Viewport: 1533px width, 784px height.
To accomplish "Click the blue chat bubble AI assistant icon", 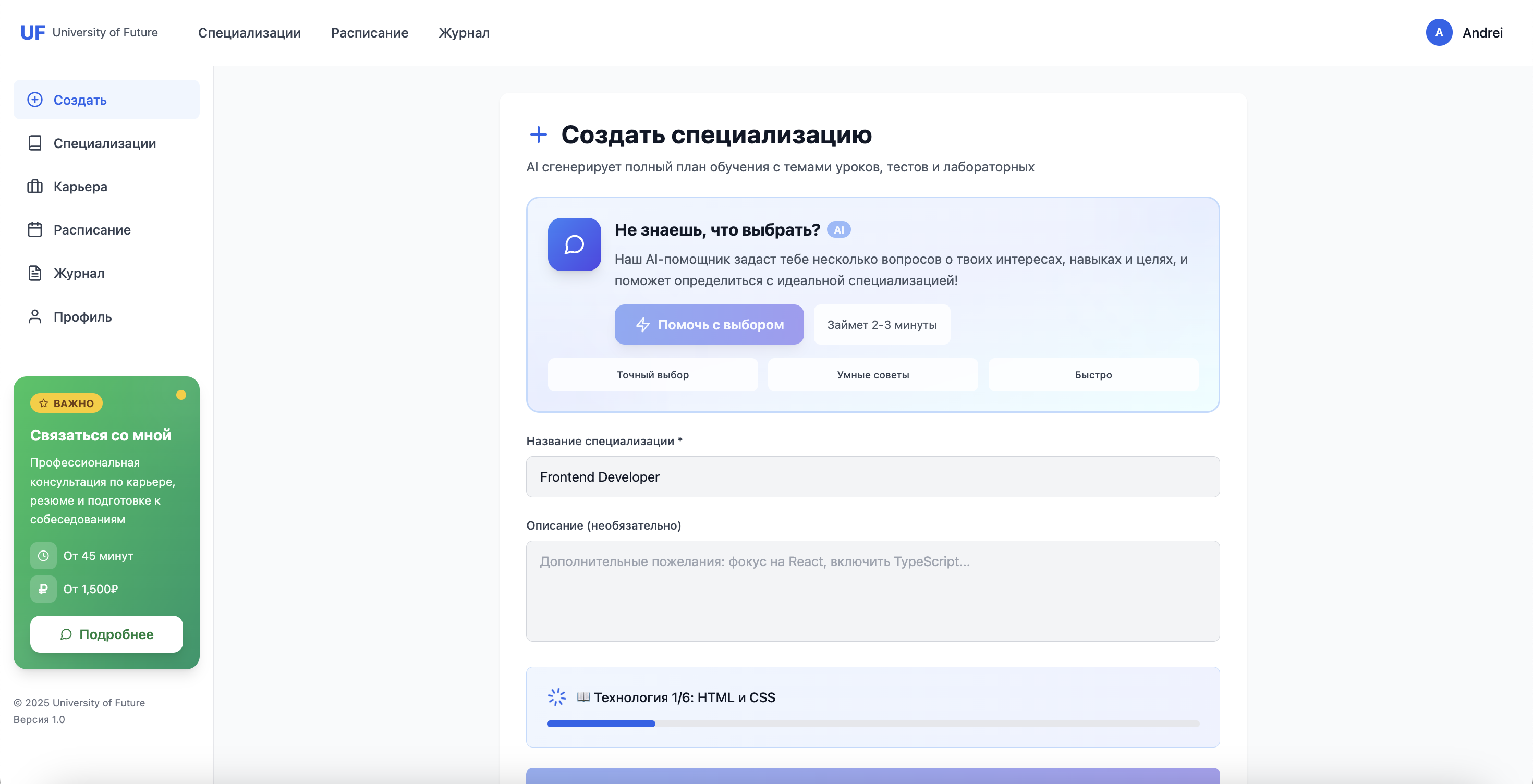I will (x=574, y=244).
